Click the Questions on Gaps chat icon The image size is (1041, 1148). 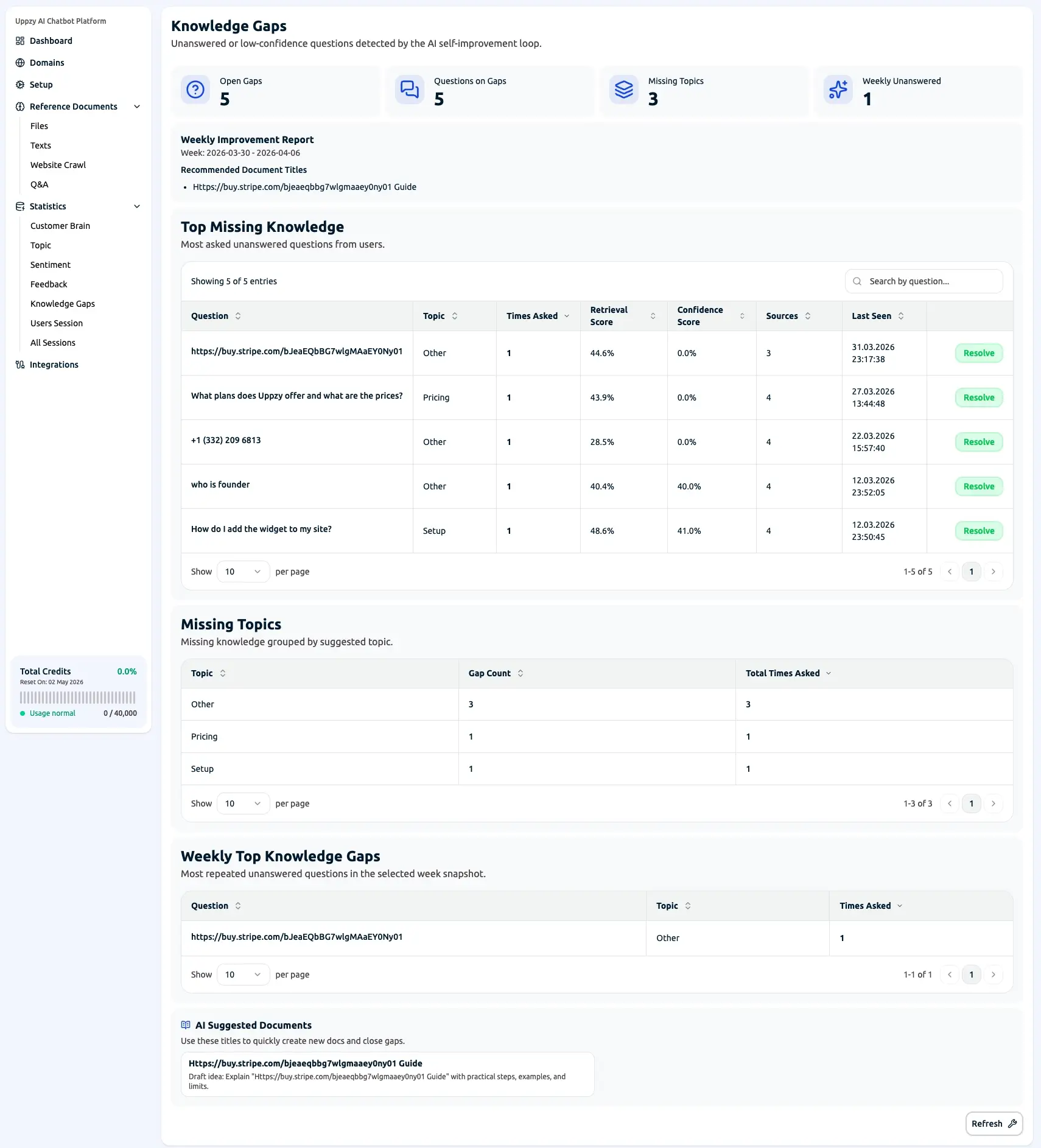[x=410, y=90]
